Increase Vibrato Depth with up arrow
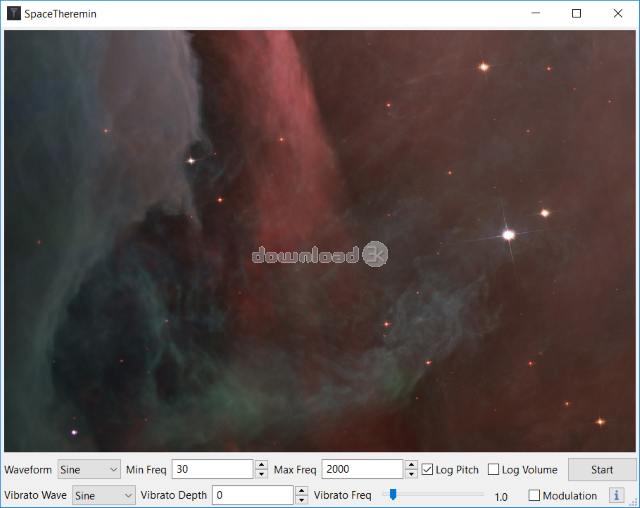This screenshot has height=508, width=640. tap(301, 491)
